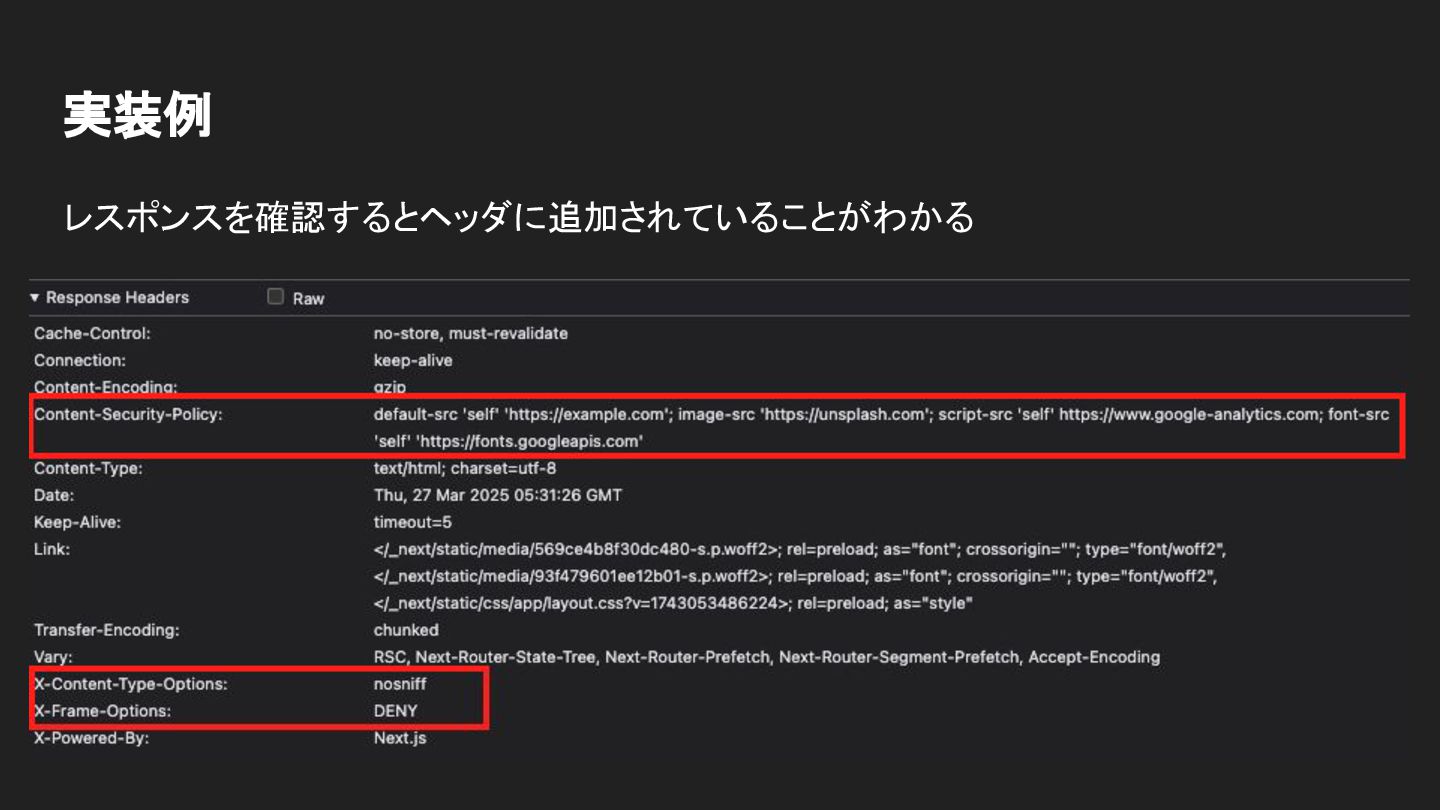
Task: Click the Link line with 569ce4b8f30dc480-s.p.woff2
Action: click(x=800, y=549)
